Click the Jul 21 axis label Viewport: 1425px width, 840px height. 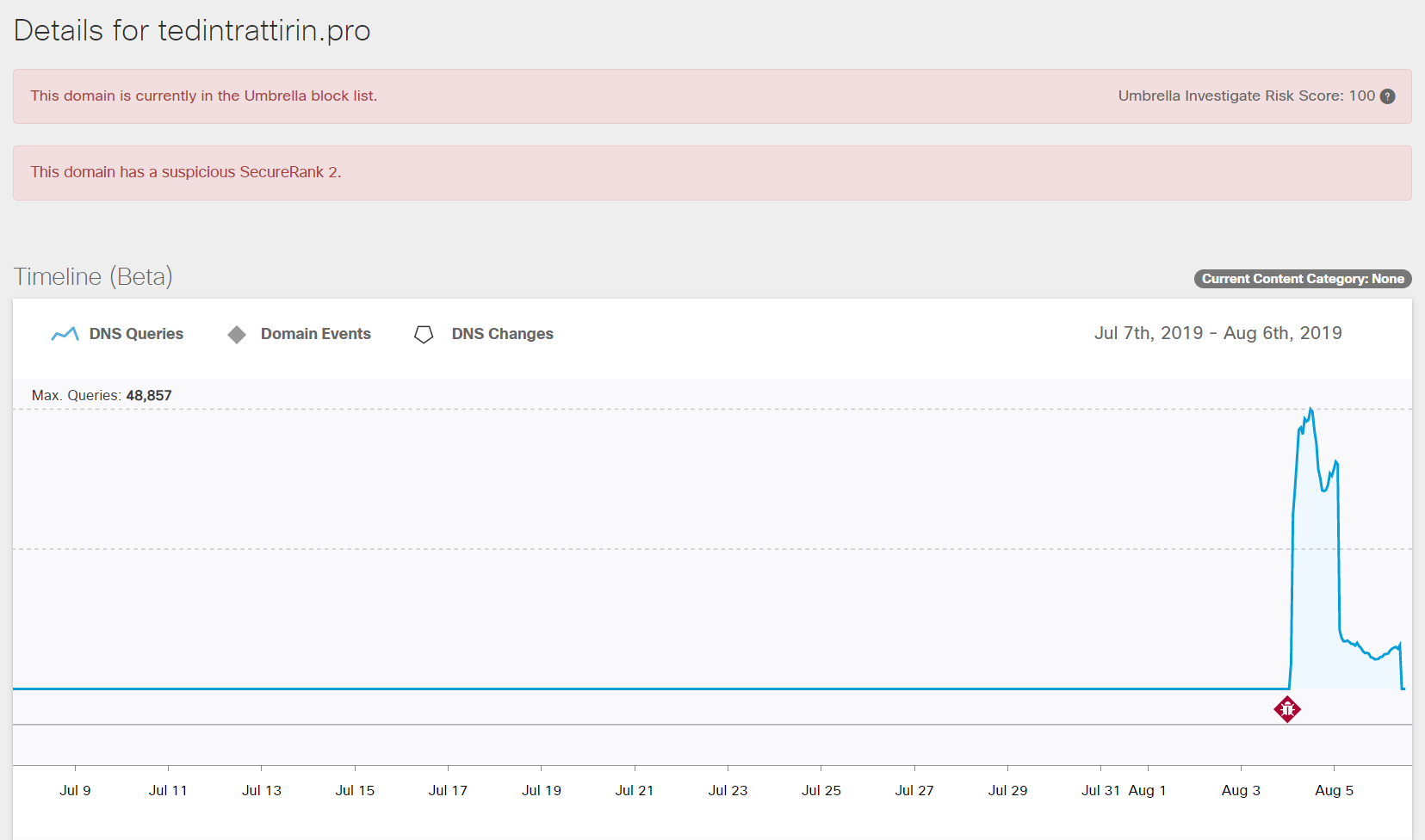(x=635, y=790)
